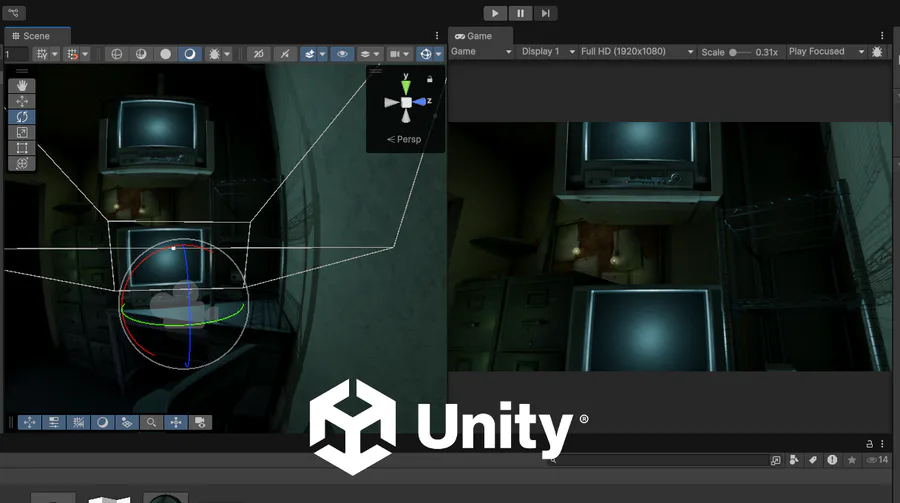Open the Play Focused dropdown

pos(827,52)
